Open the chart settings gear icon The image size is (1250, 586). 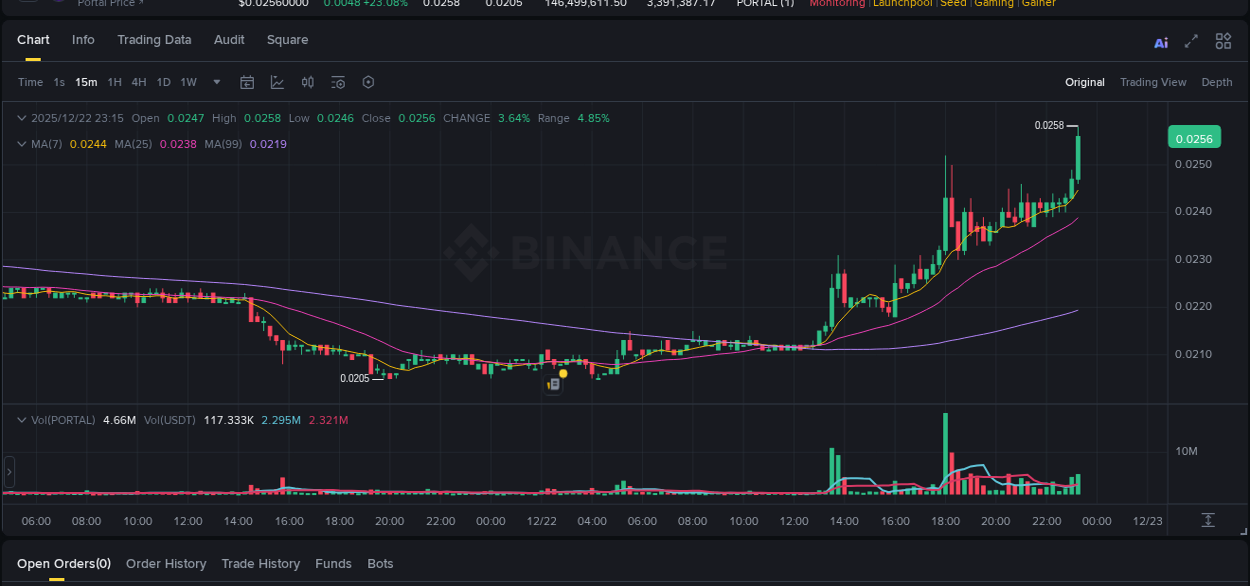[x=368, y=82]
